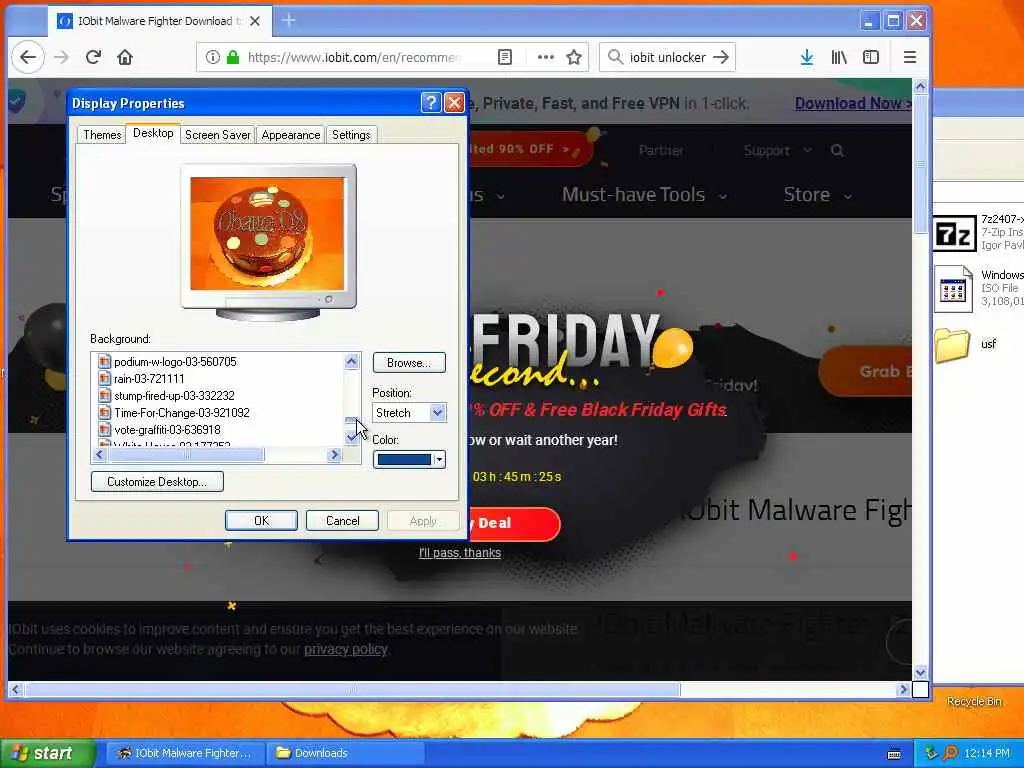Image resolution: width=1024 pixels, height=768 pixels.
Task: Switch to Downloads taskbar item
Action: [345, 753]
